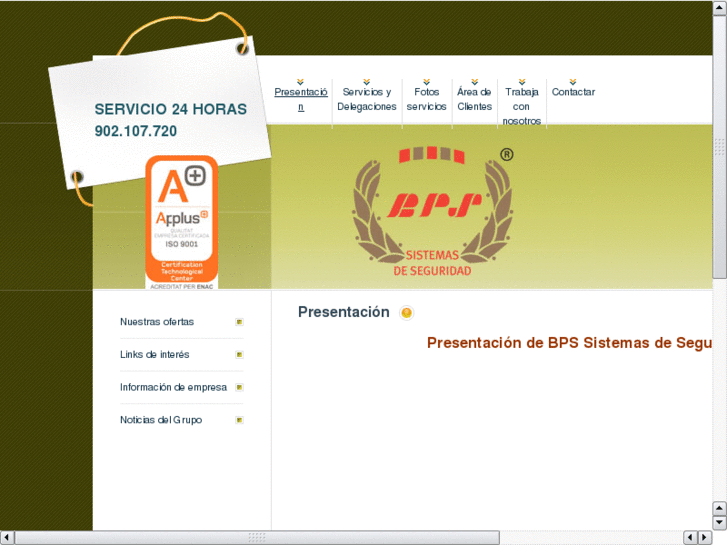This screenshot has width=727, height=545.
Task: Click chevron icon above Trabaja con nosotros
Action: (x=522, y=82)
